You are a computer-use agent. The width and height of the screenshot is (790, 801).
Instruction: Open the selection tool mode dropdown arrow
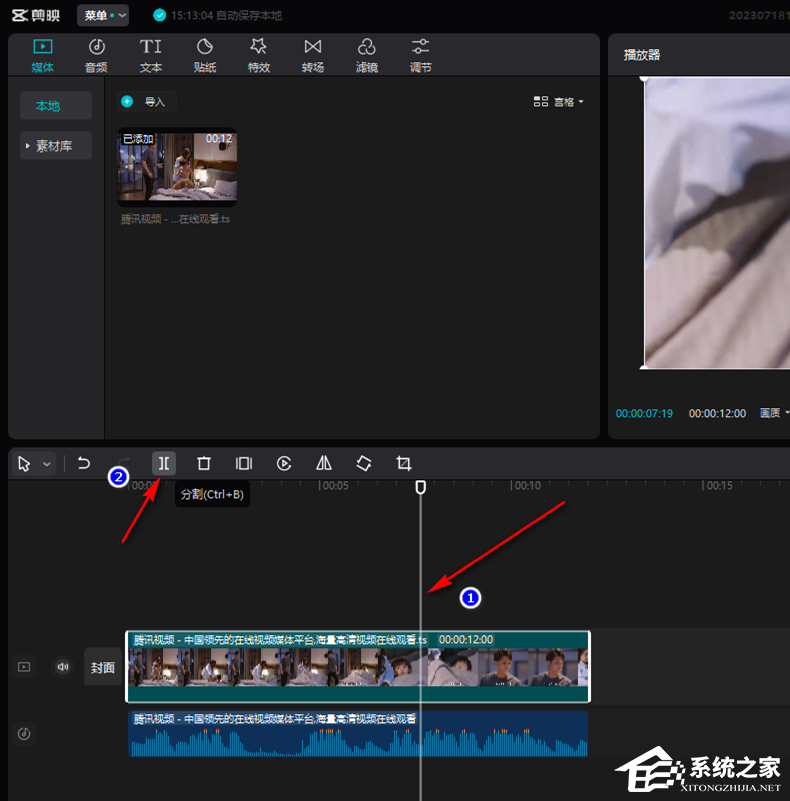(47, 464)
